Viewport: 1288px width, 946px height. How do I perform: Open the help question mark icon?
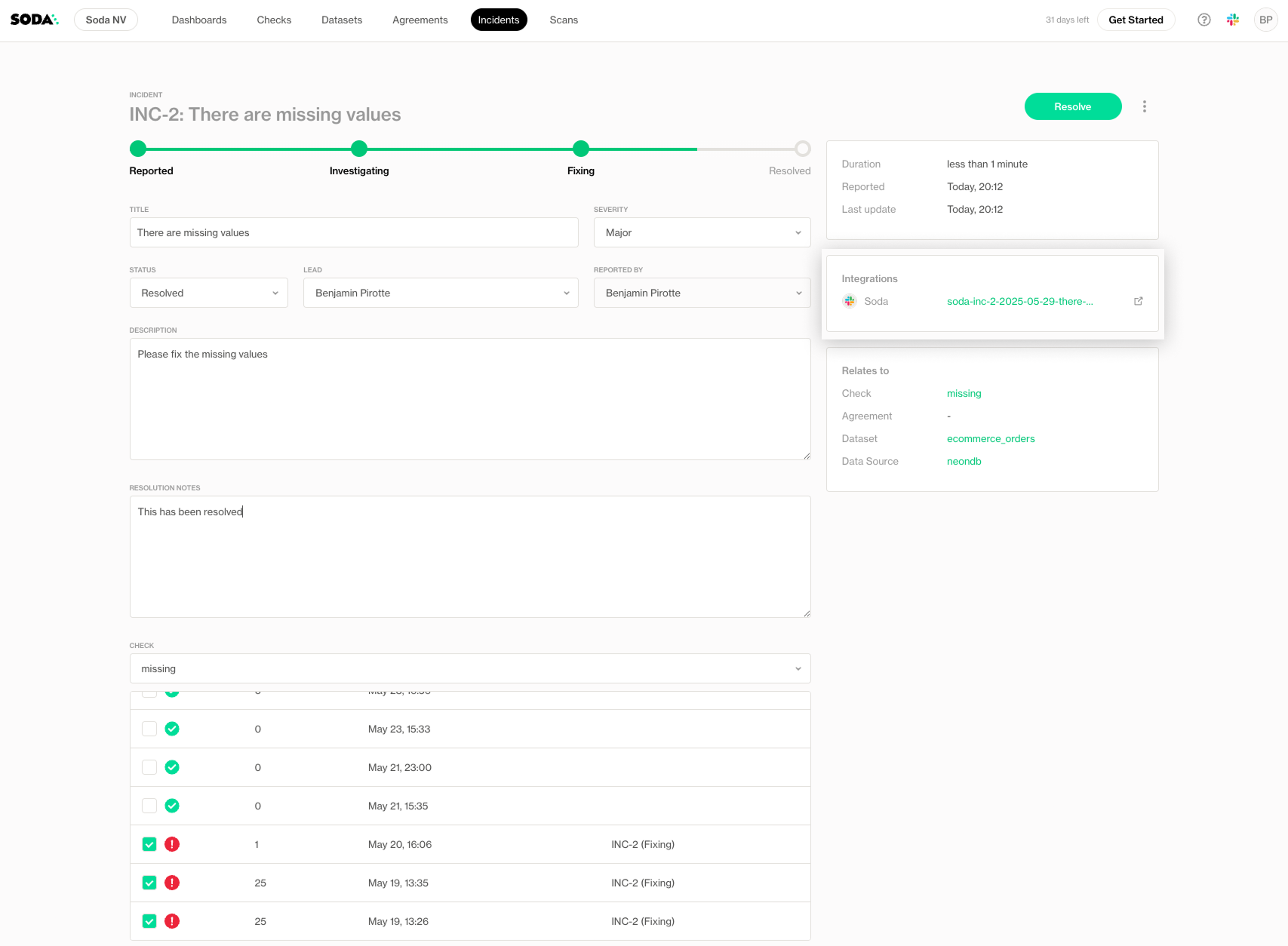pyautogui.click(x=1203, y=20)
